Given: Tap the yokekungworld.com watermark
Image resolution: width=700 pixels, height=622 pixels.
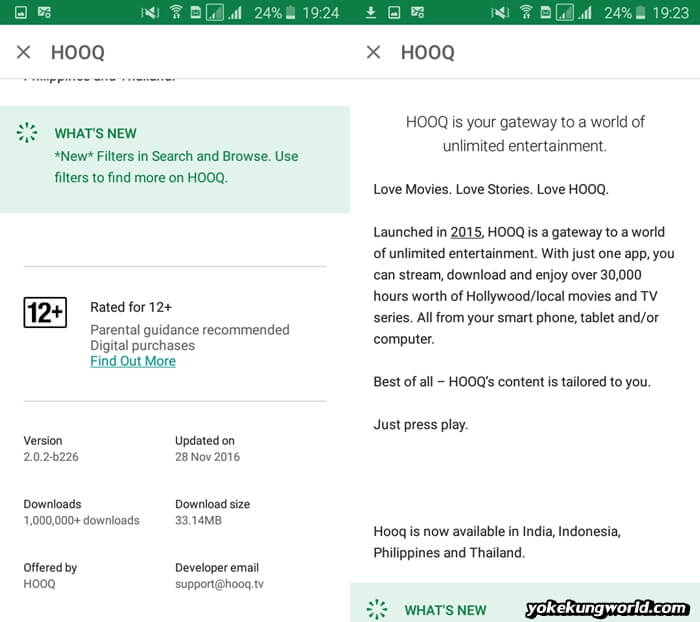Looking at the screenshot, I should (607, 608).
